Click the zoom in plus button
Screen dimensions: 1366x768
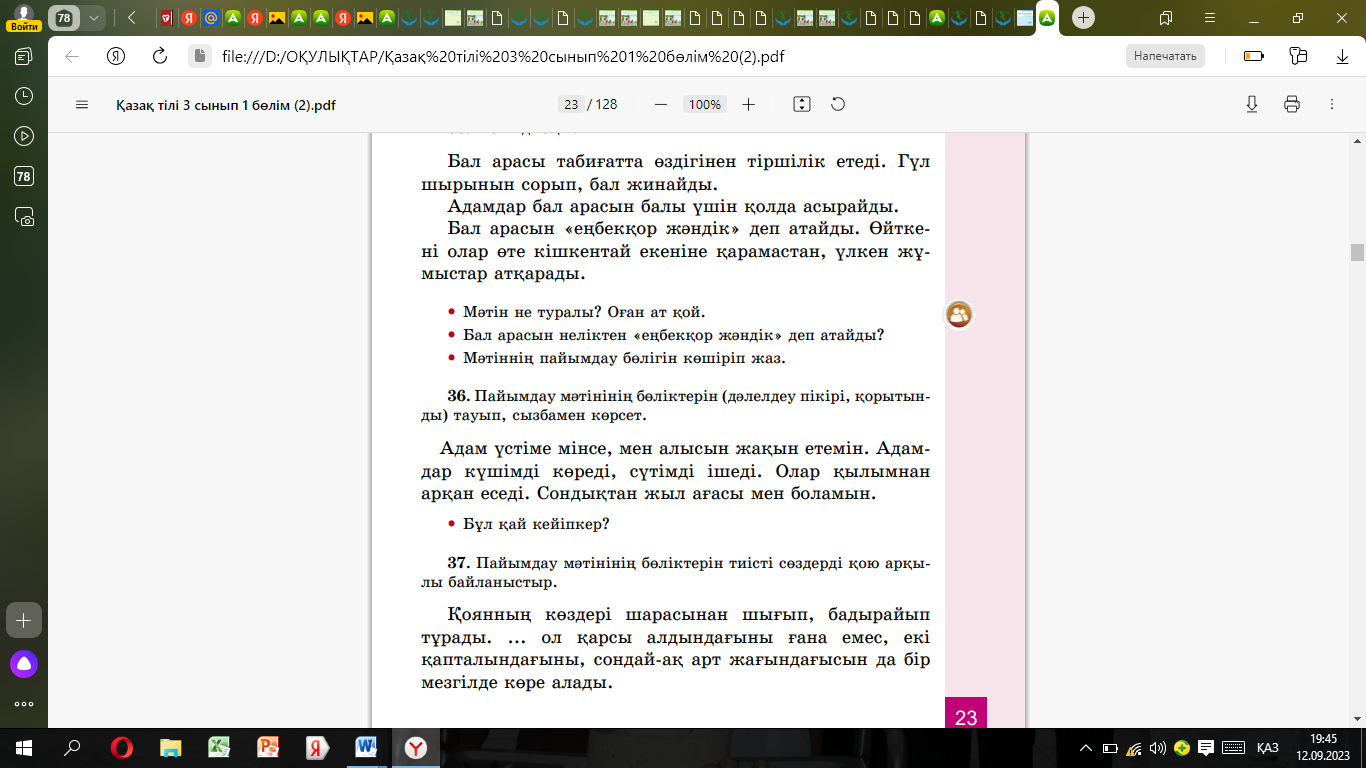(749, 104)
